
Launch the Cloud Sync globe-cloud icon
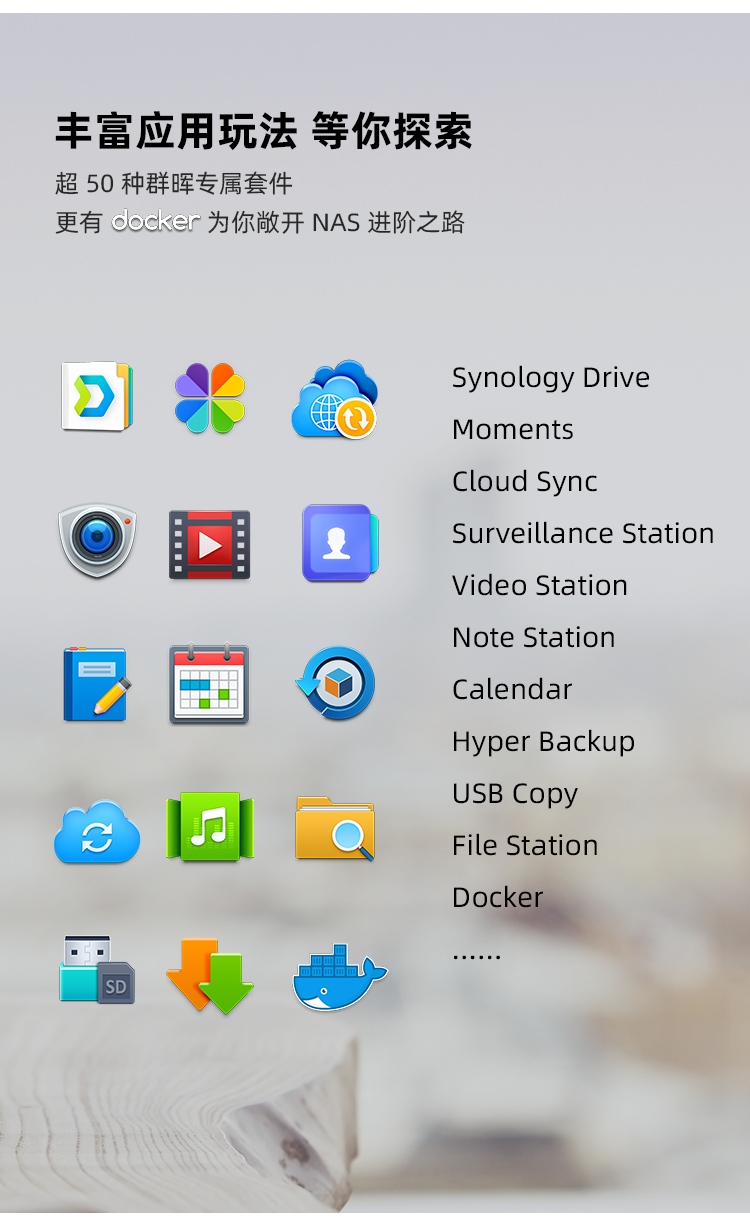(335, 399)
